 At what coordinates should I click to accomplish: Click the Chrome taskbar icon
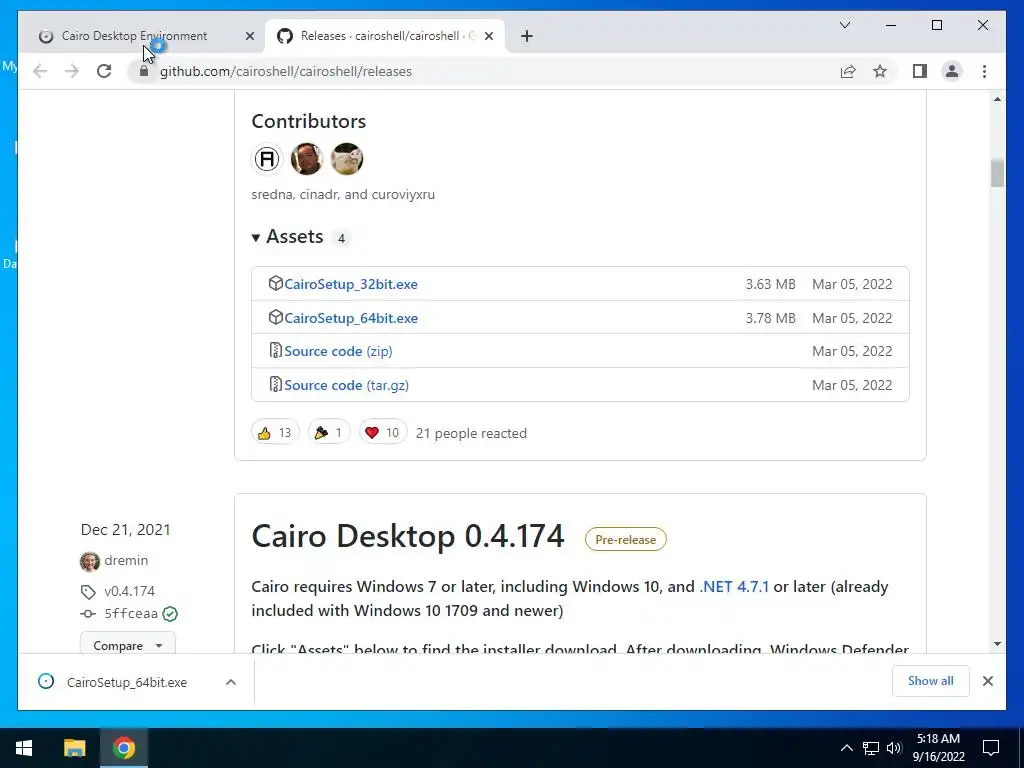coord(123,748)
